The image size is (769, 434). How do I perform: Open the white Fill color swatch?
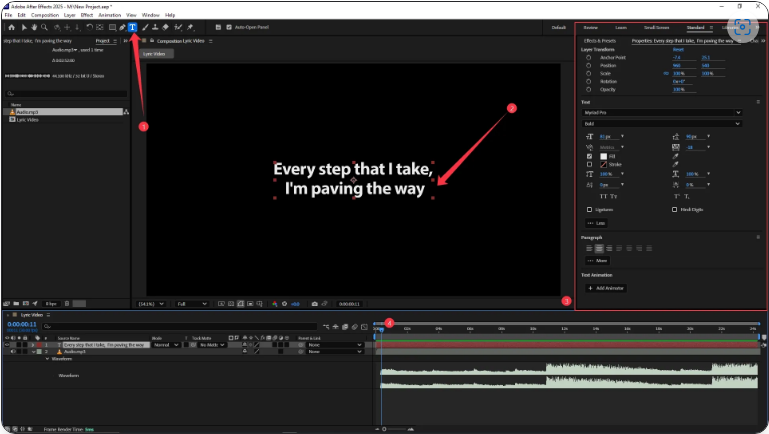[x=604, y=156]
